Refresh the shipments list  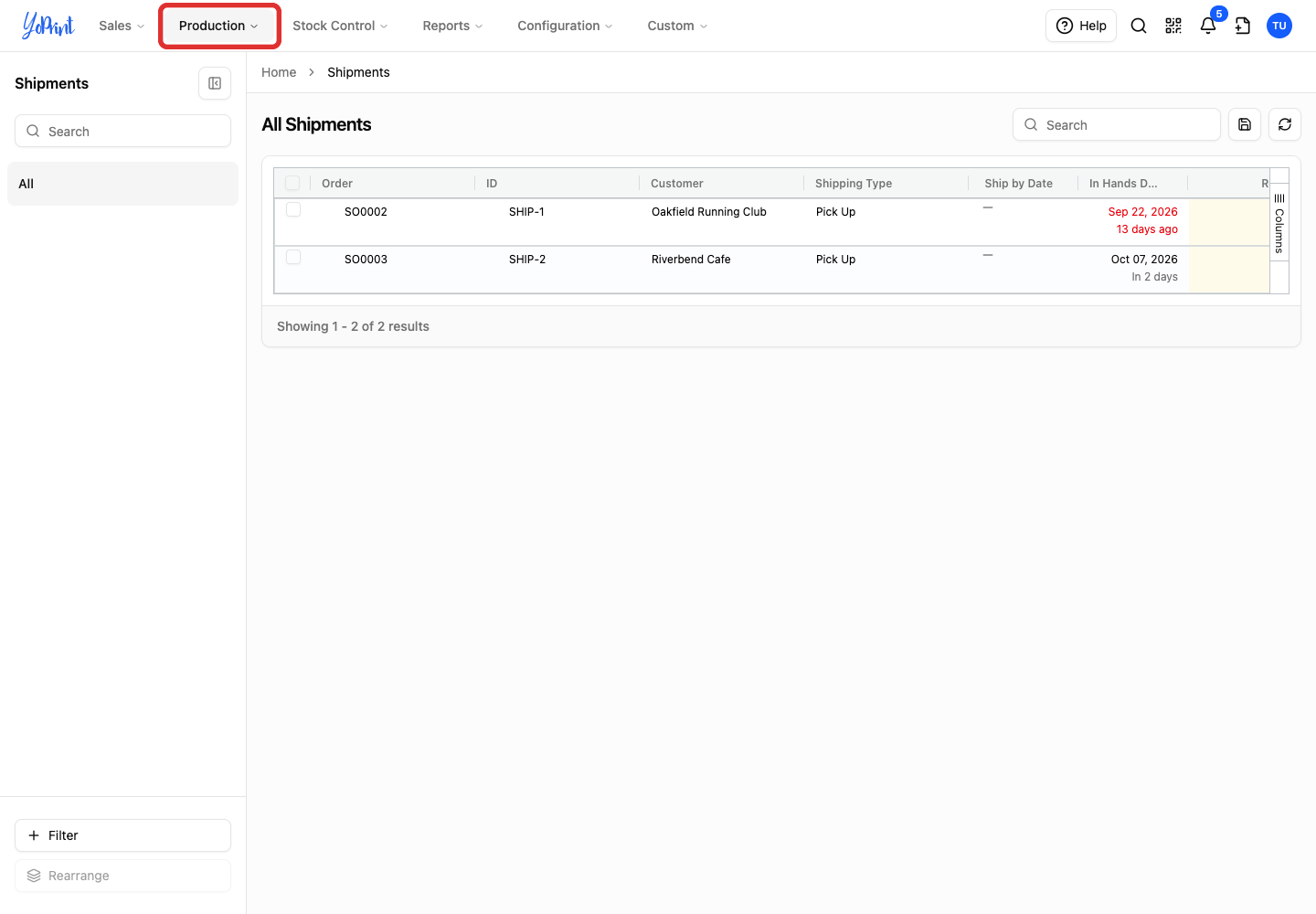click(x=1285, y=124)
